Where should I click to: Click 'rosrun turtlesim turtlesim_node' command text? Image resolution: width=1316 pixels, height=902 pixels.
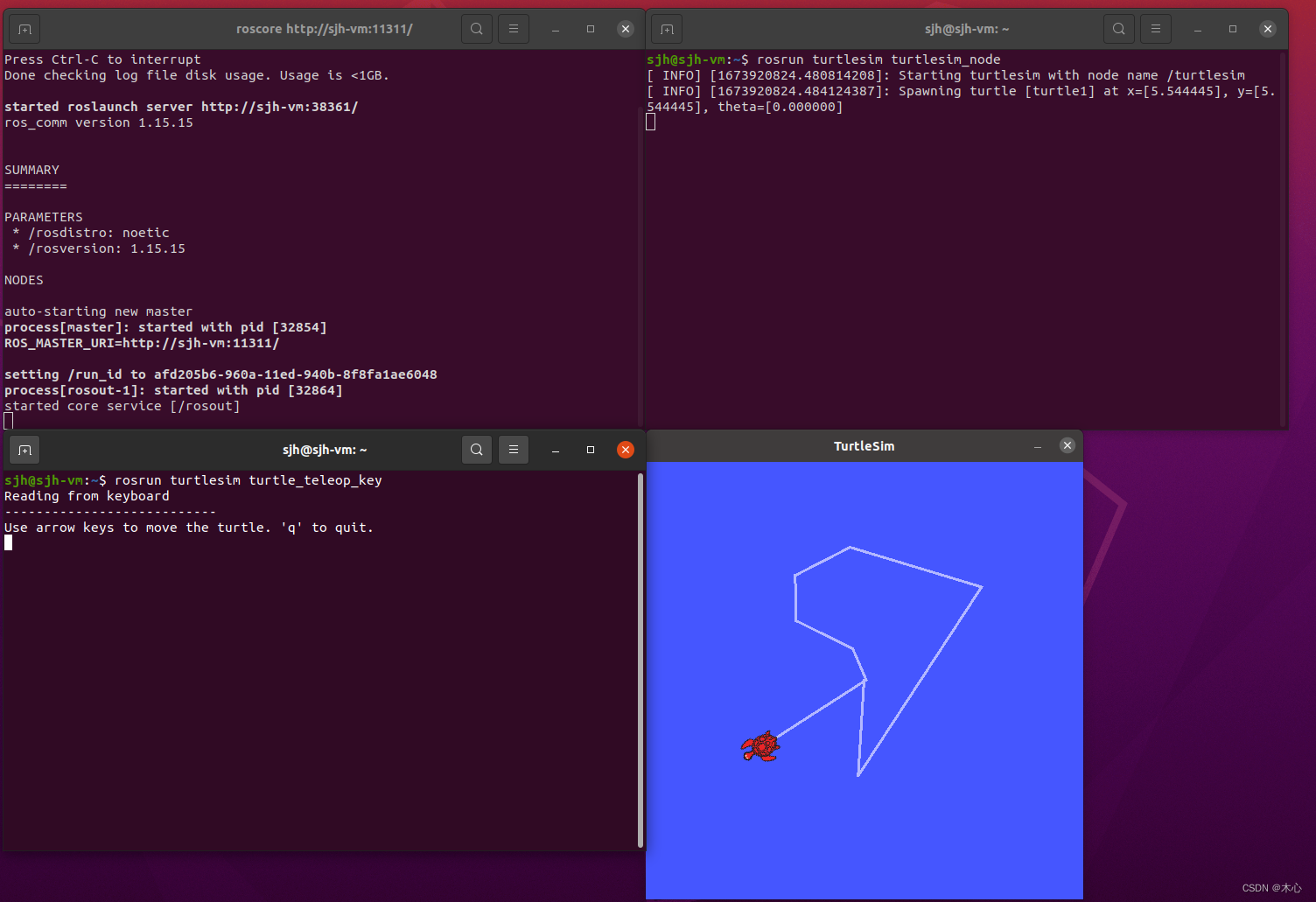point(878,59)
